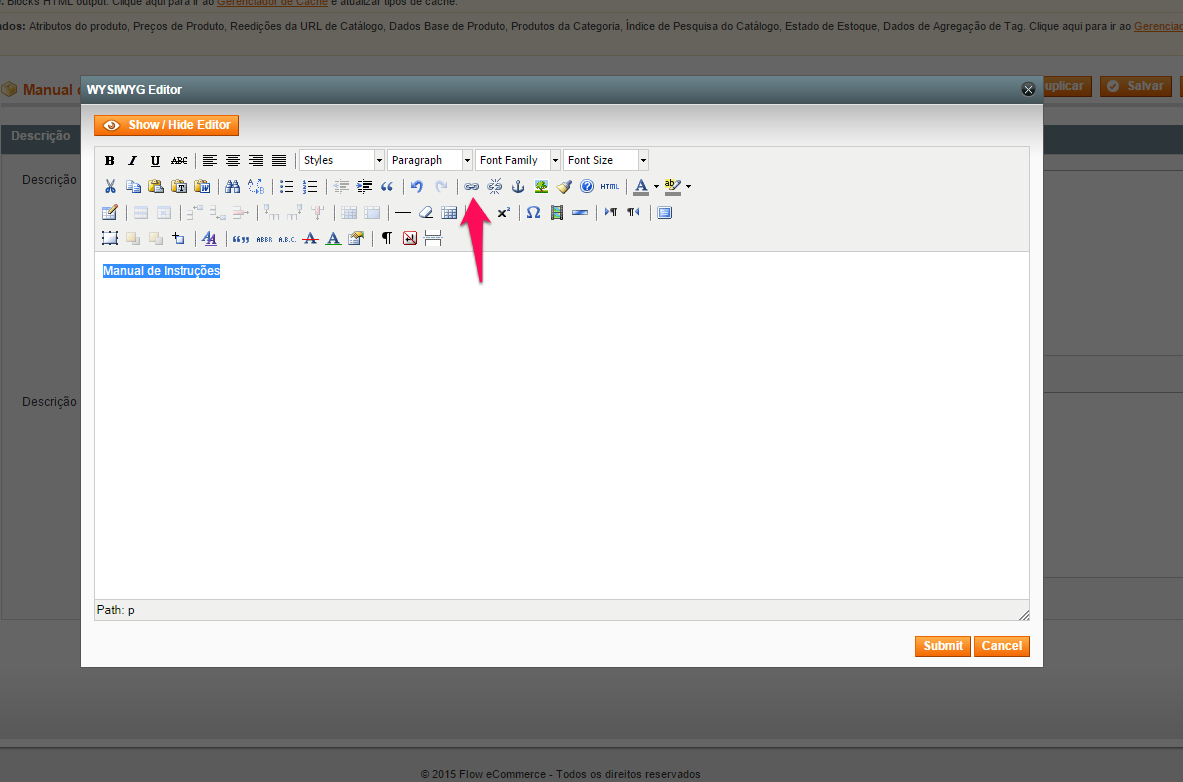This screenshot has height=782, width=1183.
Task: Open the Paragraph format dropdown
Action: point(430,160)
